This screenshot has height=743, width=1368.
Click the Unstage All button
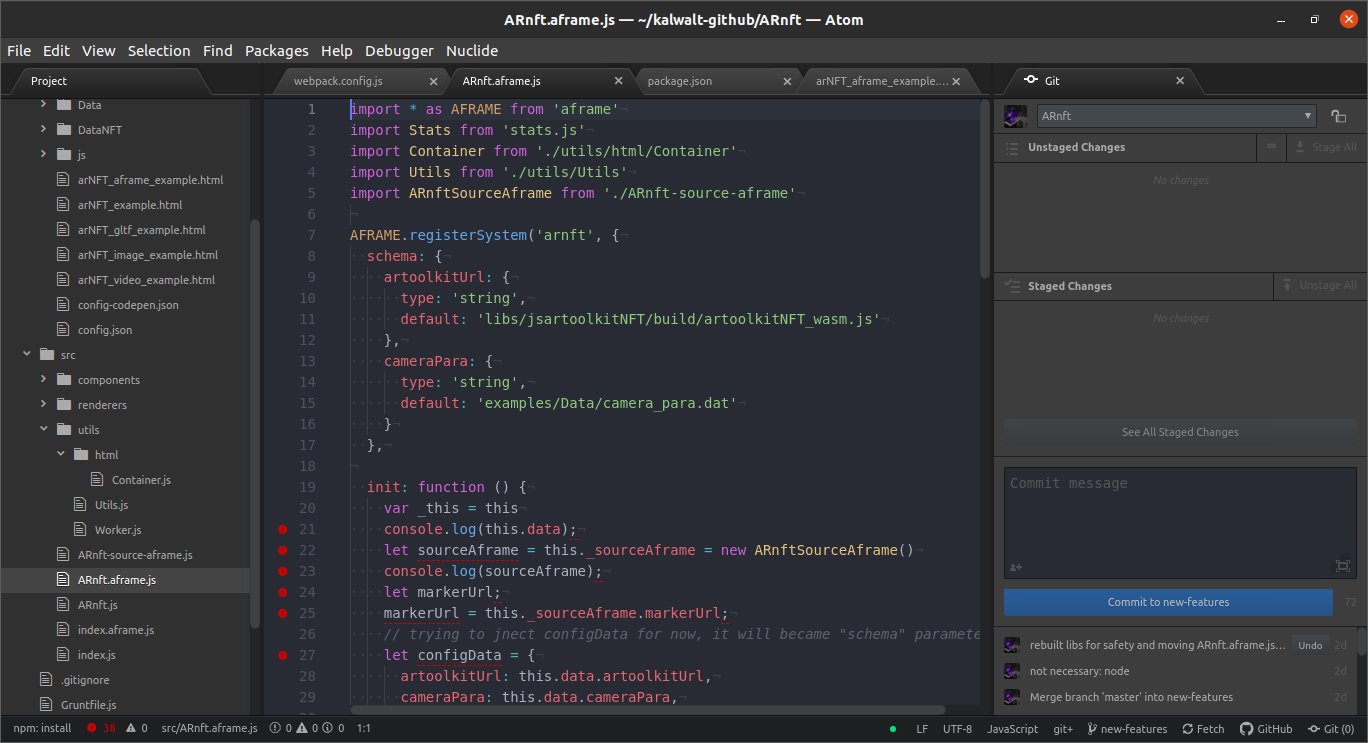(1320, 285)
